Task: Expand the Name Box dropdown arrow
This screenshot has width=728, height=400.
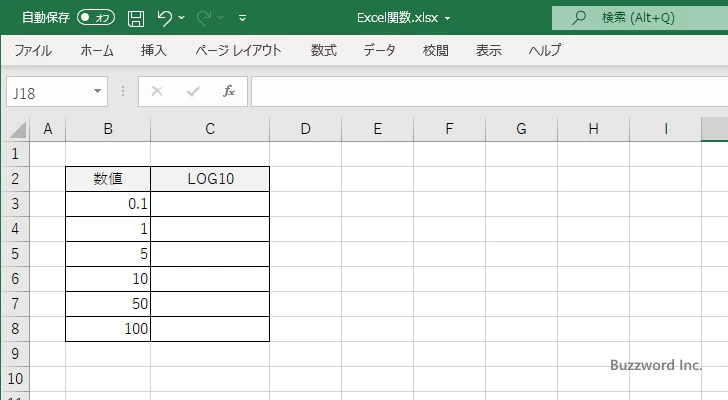Action: (98, 91)
